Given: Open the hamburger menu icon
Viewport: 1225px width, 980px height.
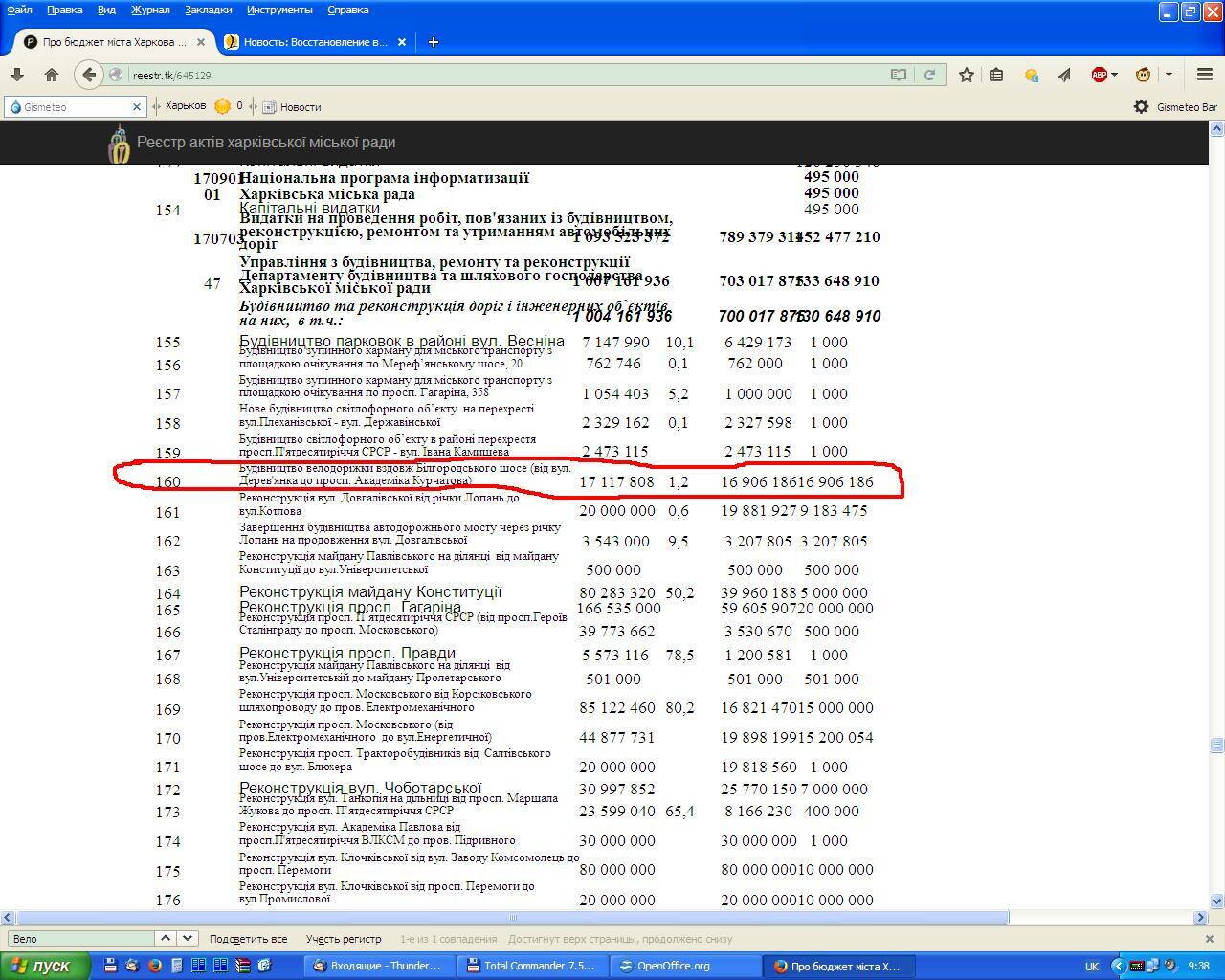Looking at the screenshot, I should [1205, 75].
